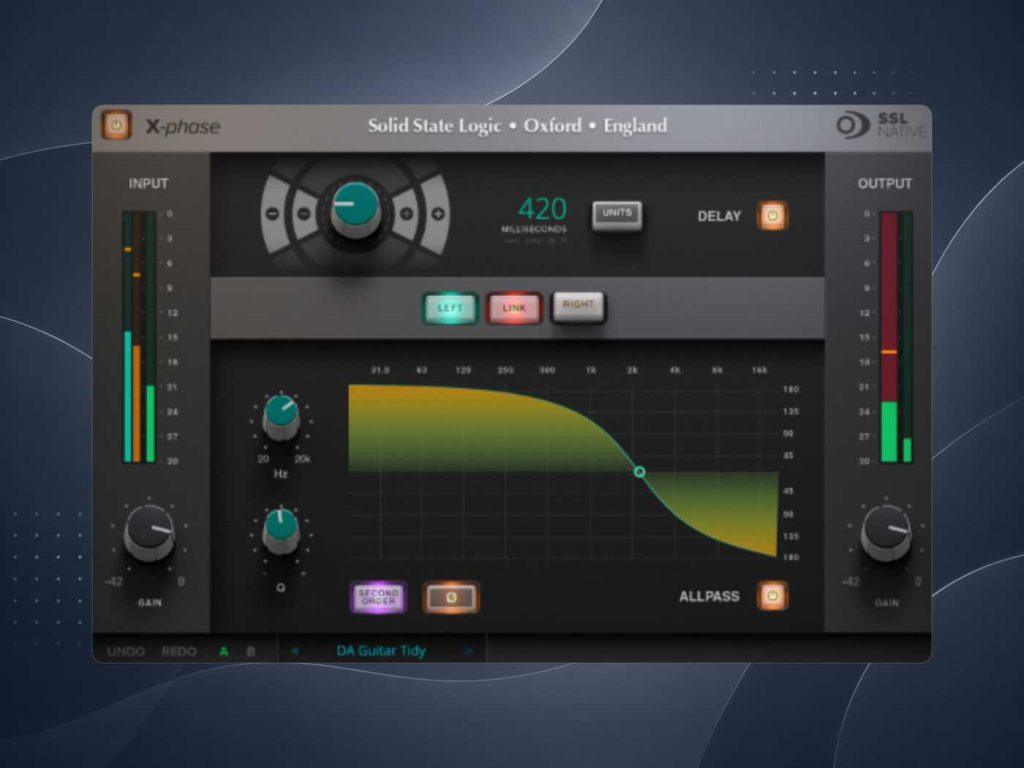The image size is (1024, 768).
Task: Click the Hz frequency knob
Action: point(281,417)
